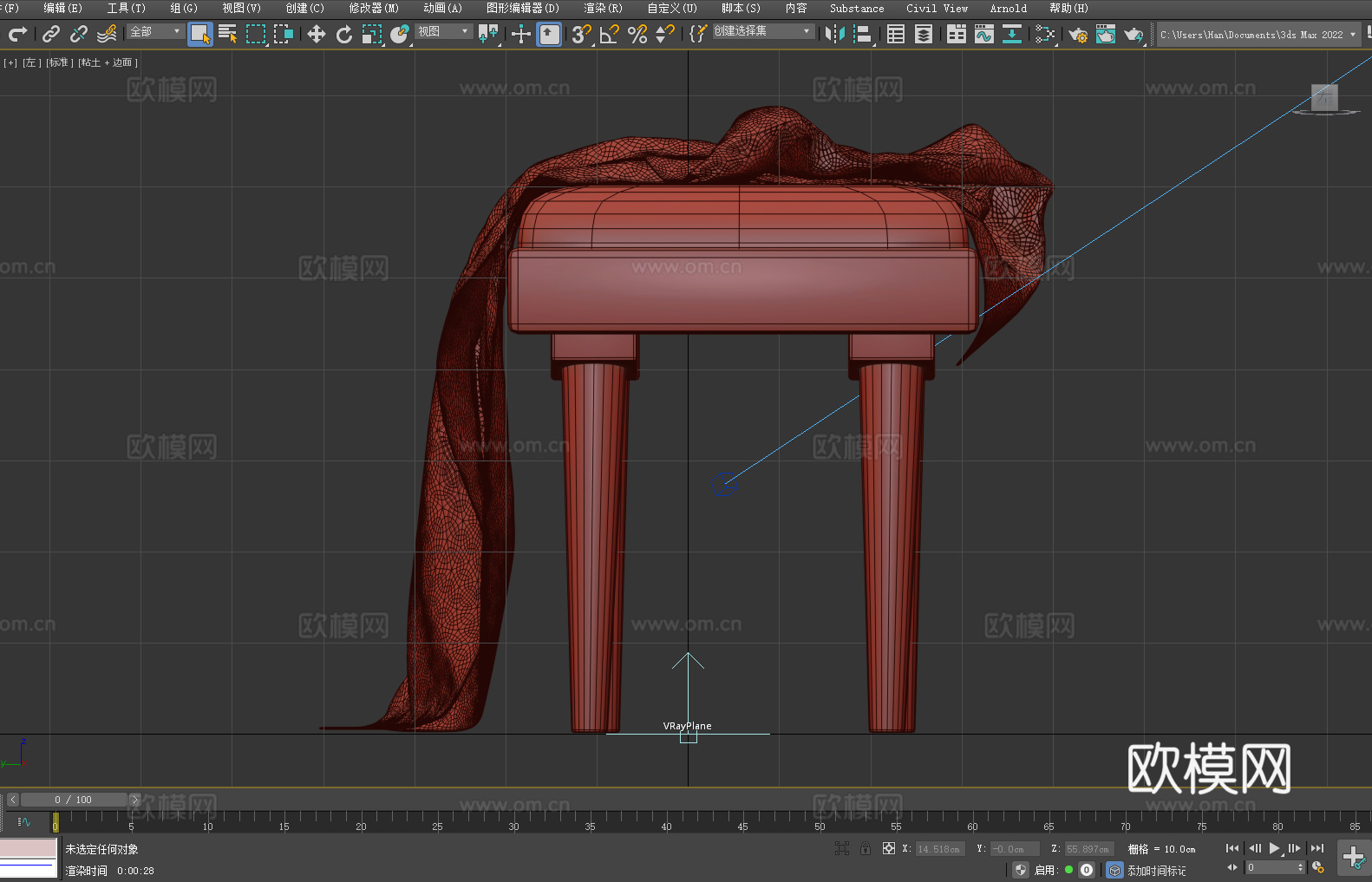Image resolution: width=1372 pixels, height=882 pixels.
Task: Select the Rotate tool
Action: (344, 34)
